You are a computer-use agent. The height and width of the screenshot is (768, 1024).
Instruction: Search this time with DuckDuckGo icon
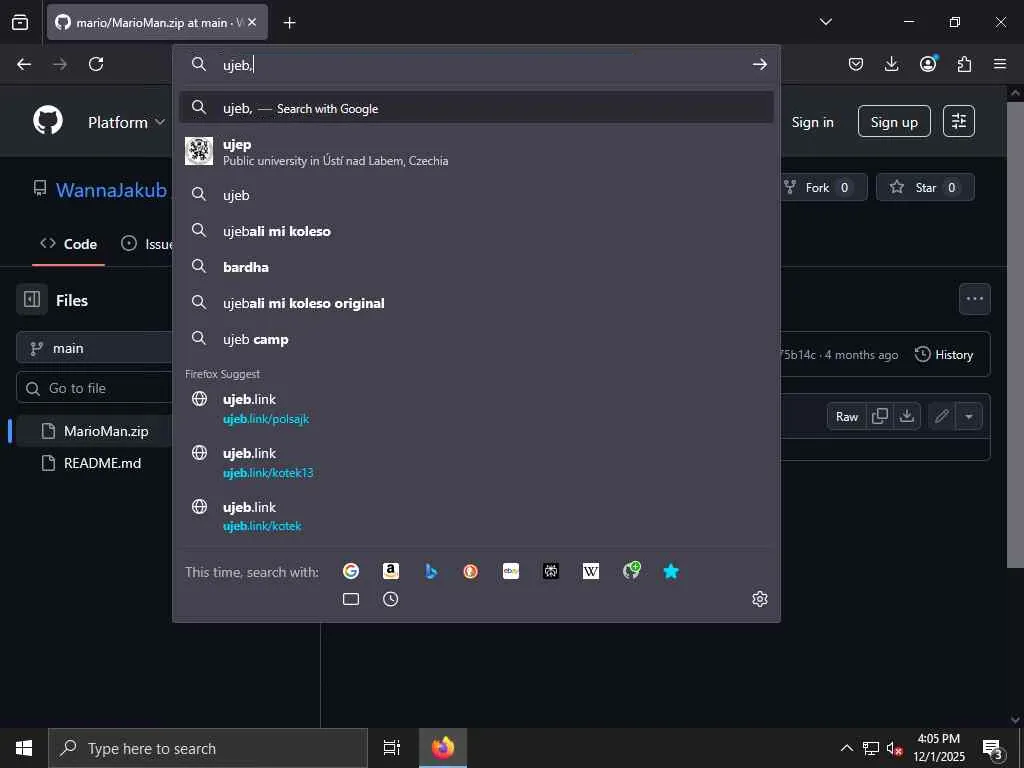(471, 571)
